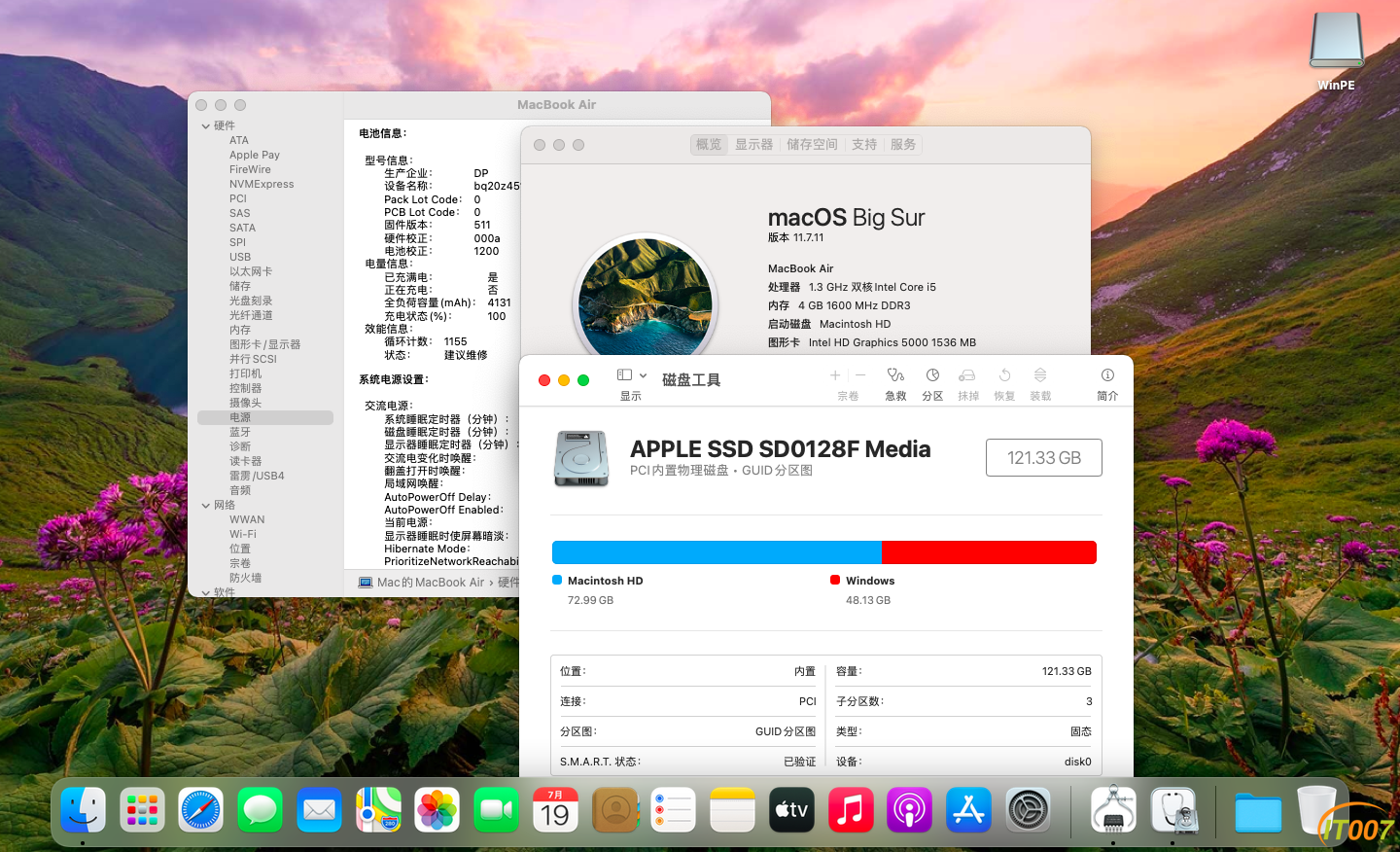Screen dimensions: 1400x852
Task: Open the sidebar view (显示) dropdown
Action: tap(632, 375)
